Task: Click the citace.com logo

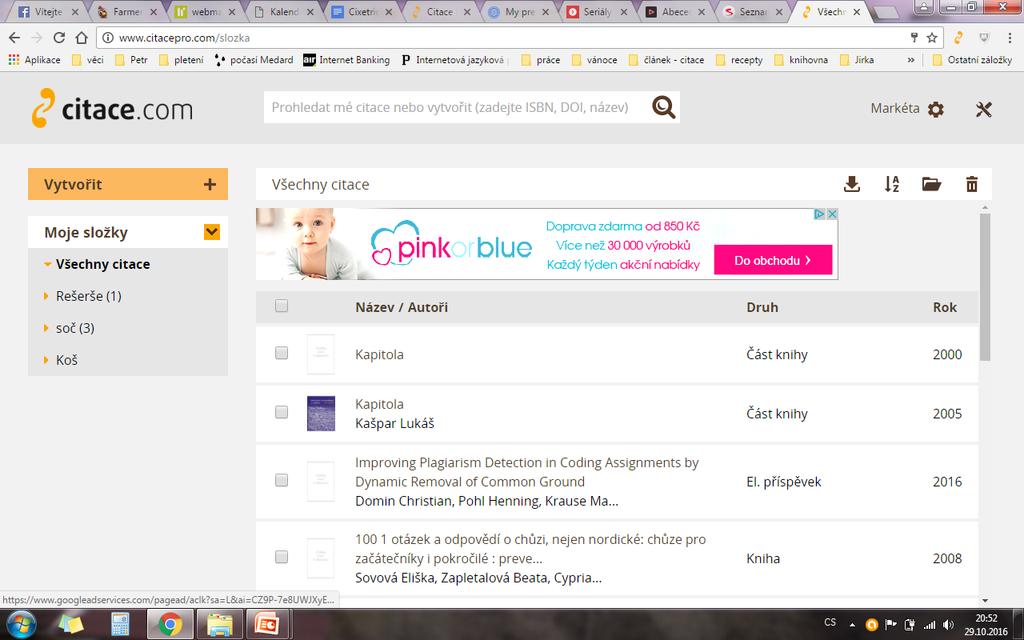Action: [x=112, y=108]
